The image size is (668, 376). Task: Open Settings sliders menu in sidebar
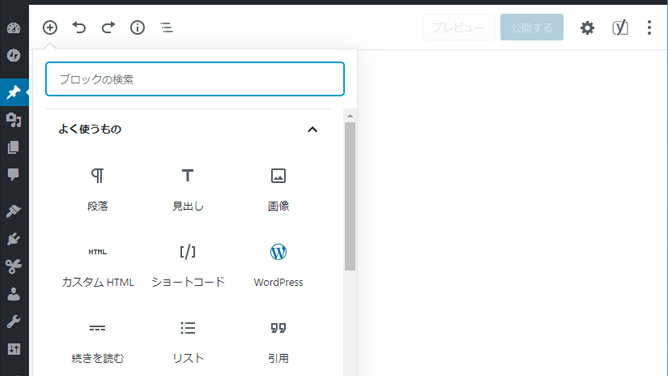pyautogui.click(x=14, y=349)
